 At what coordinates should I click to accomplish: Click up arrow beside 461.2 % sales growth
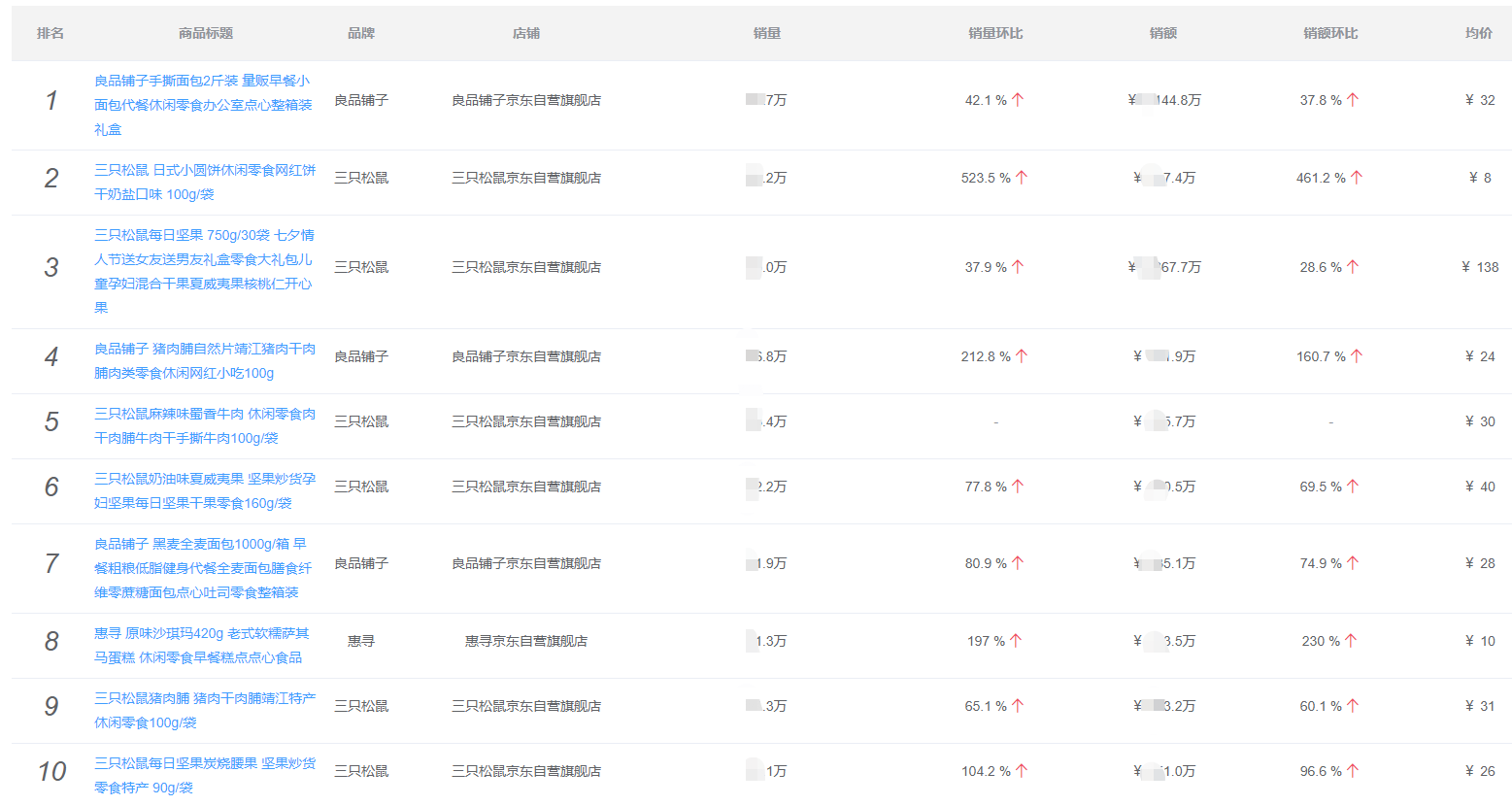point(1357,178)
